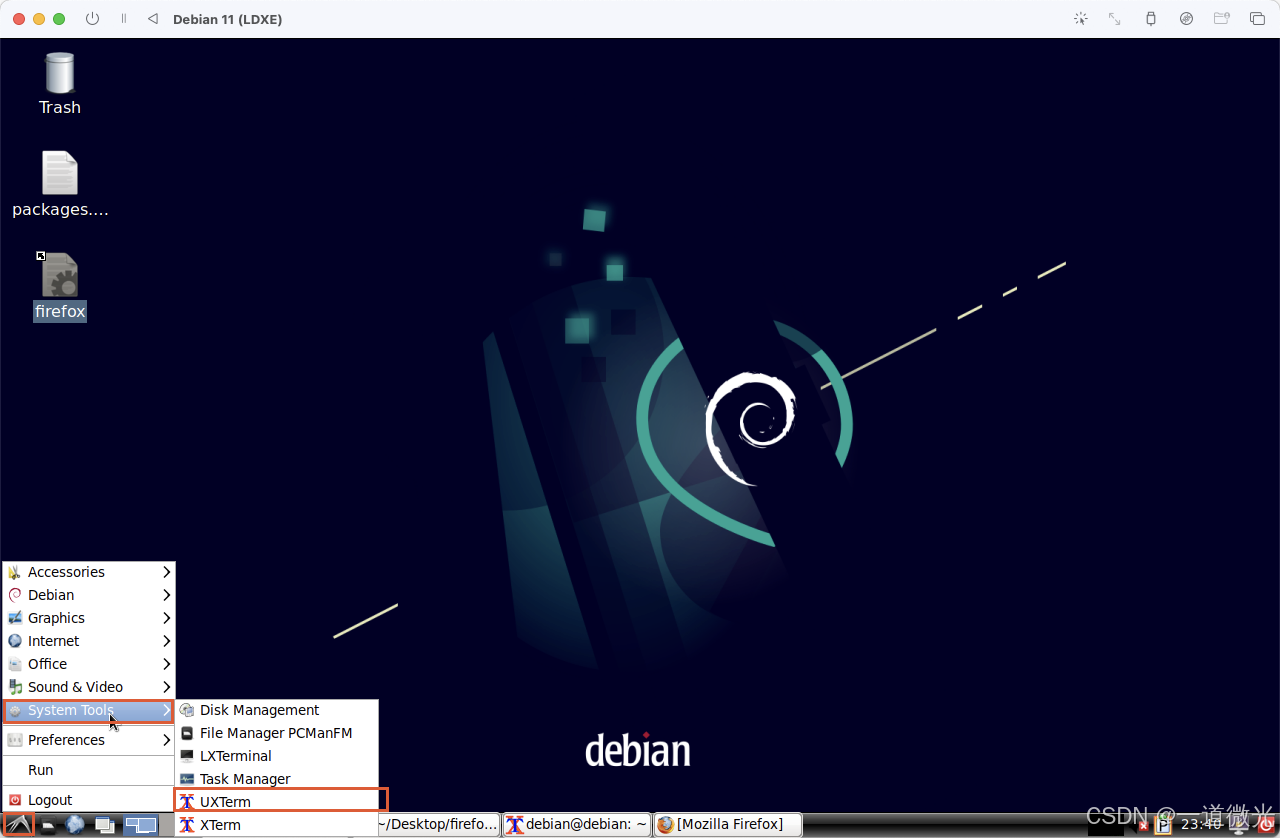Open web browser globe taskbar launcher

tap(75, 825)
